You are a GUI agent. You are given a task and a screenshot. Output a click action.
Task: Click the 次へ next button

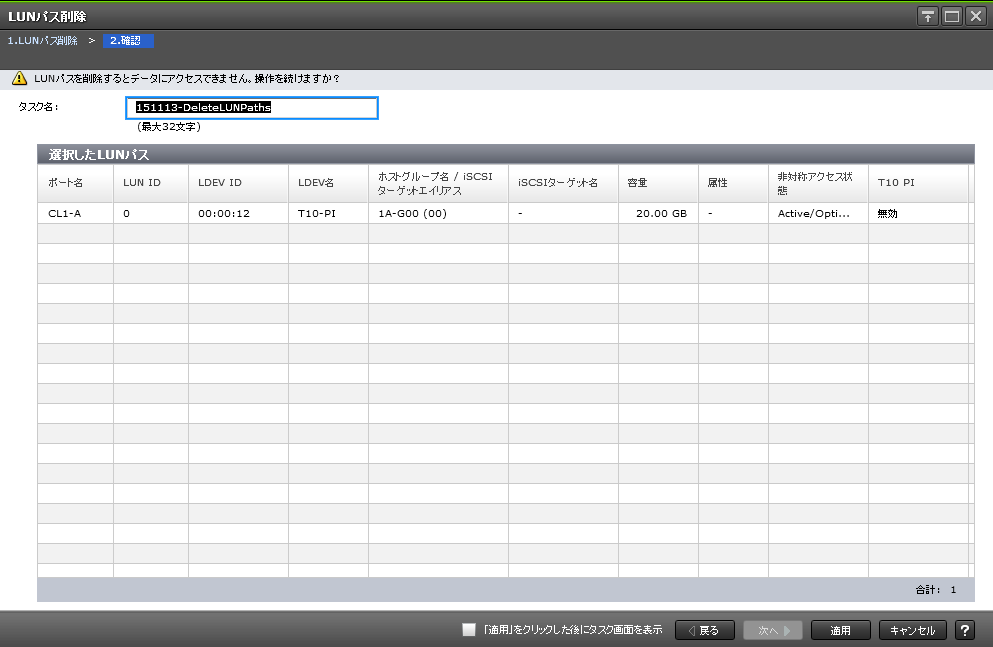(x=773, y=631)
